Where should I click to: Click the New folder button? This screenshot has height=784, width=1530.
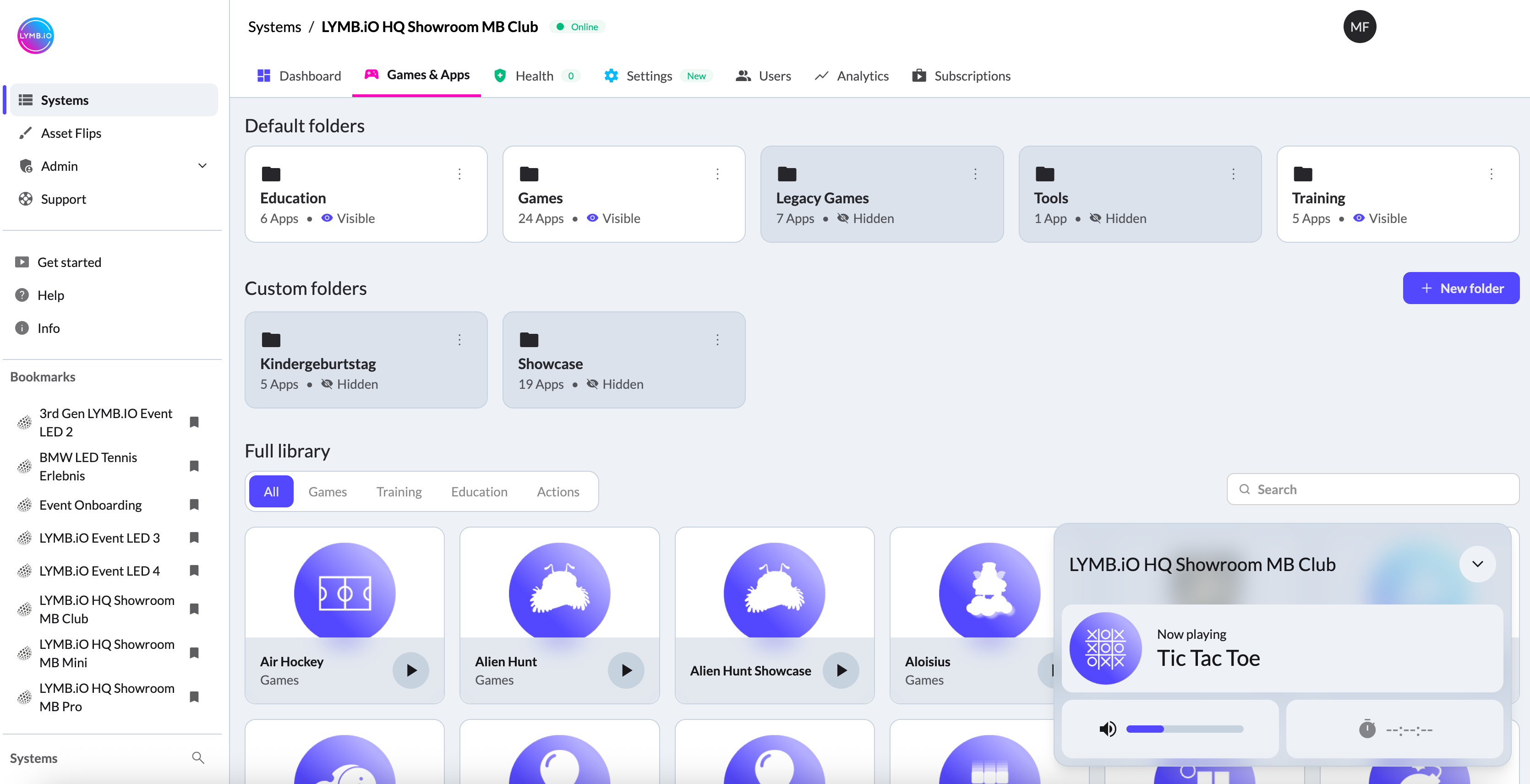pos(1461,288)
